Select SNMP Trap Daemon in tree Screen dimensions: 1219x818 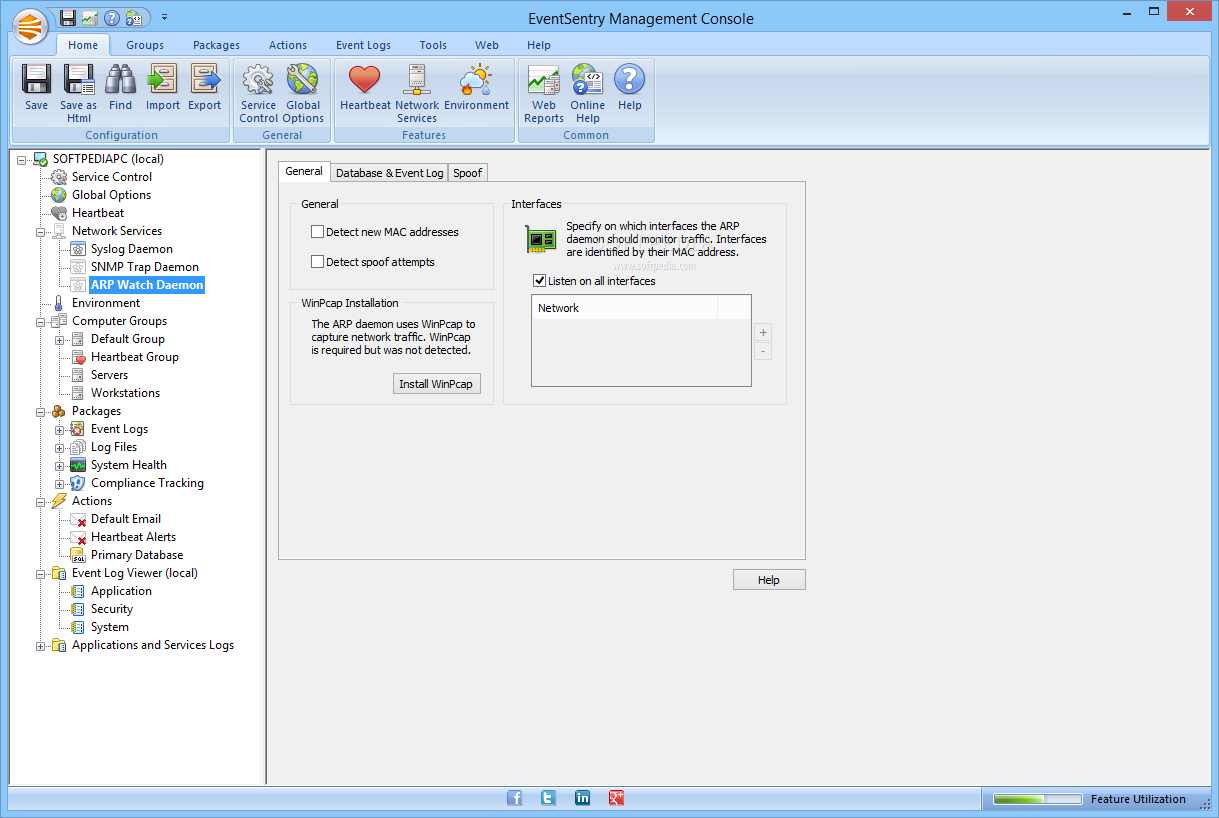(x=145, y=267)
